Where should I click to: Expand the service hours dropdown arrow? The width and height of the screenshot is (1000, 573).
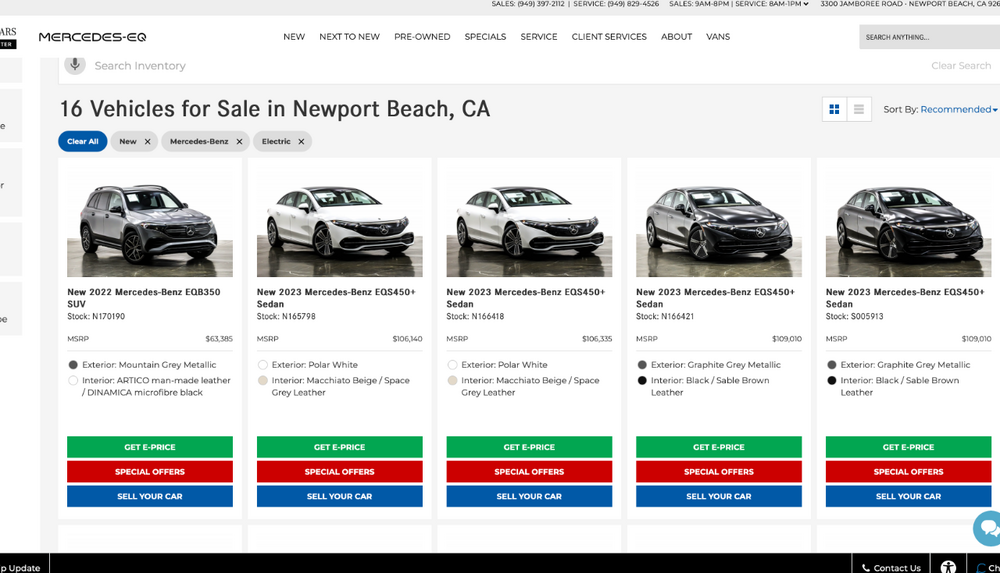pyautogui.click(x=806, y=4)
